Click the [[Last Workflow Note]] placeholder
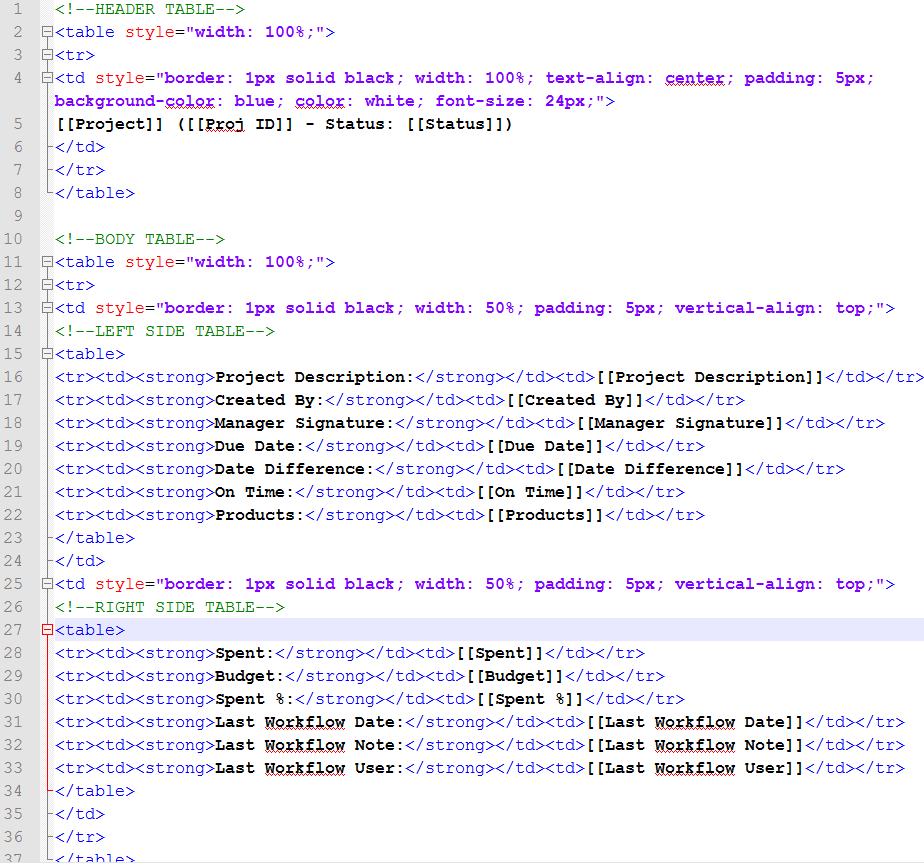The width and height of the screenshot is (924, 863). pyautogui.click(x=695, y=745)
